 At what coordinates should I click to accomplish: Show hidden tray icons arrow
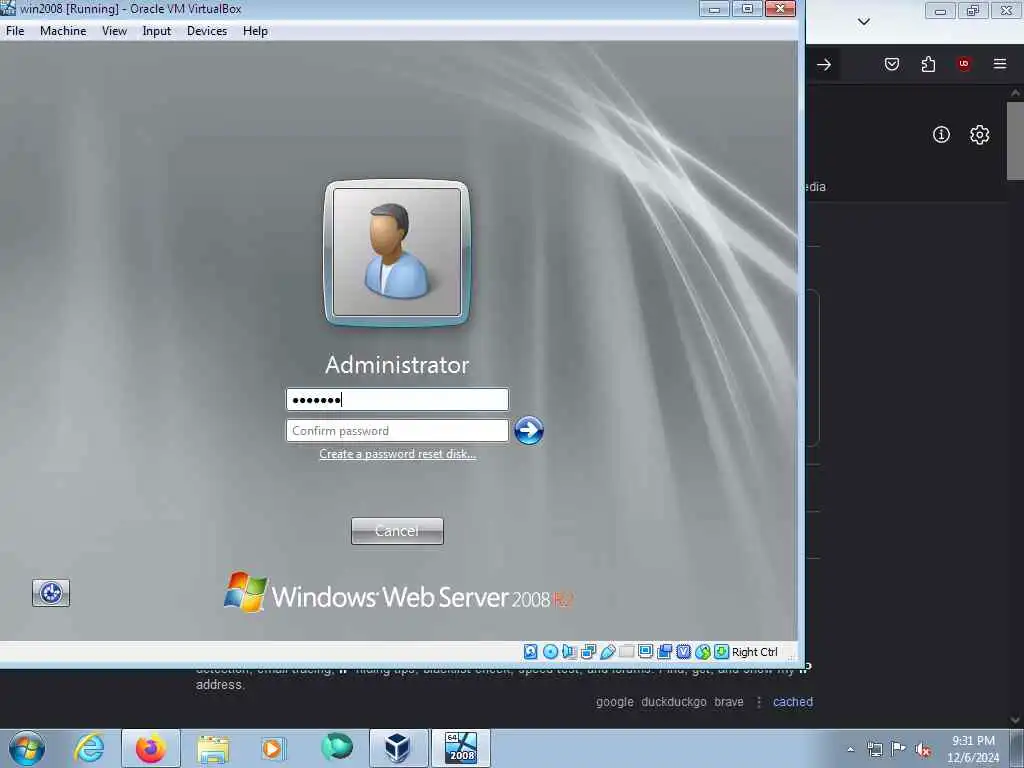click(x=850, y=749)
